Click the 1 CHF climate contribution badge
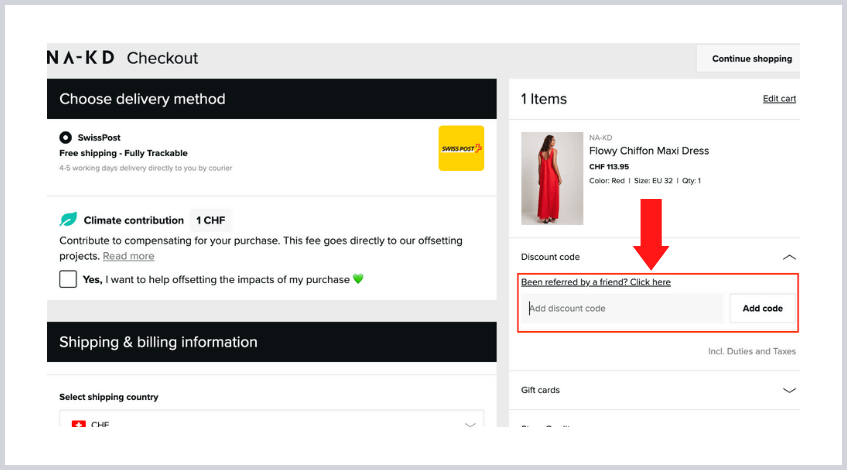Viewport: 847px width, 470px height. (210, 220)
